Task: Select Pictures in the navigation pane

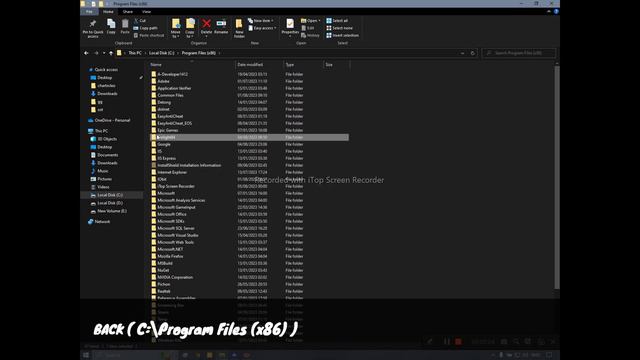Action: click(x=104, y=179)
